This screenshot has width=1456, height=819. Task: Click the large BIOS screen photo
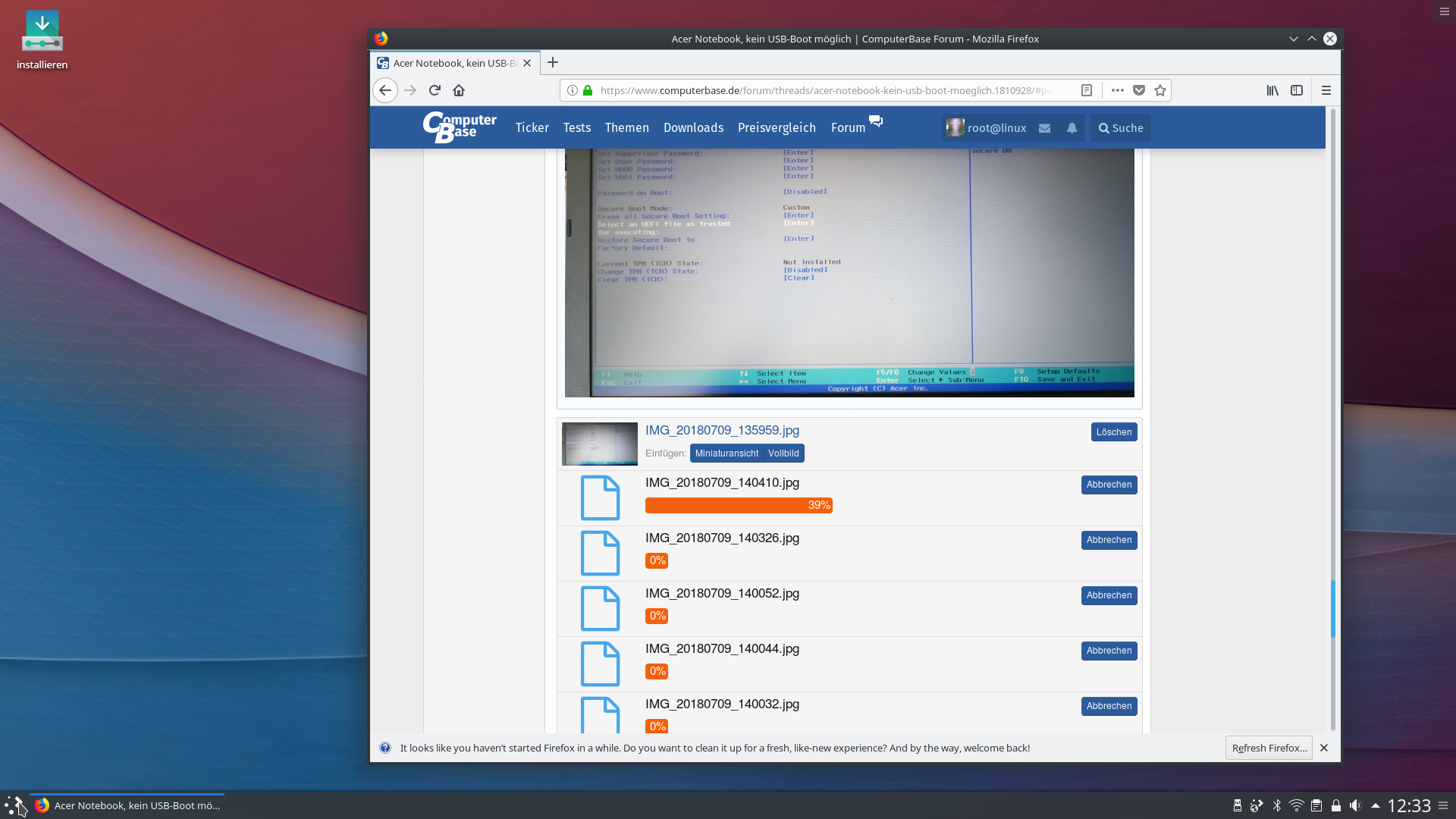click(x=849, y=273)
